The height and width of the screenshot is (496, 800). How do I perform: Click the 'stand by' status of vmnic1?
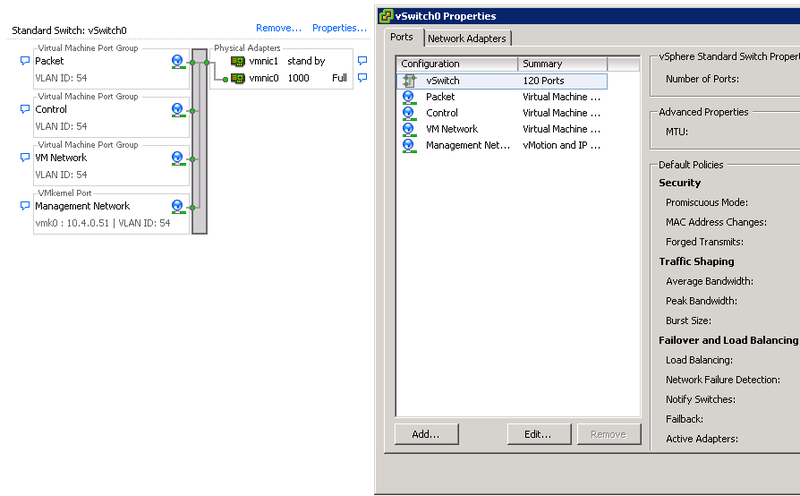tap(306, 61)
